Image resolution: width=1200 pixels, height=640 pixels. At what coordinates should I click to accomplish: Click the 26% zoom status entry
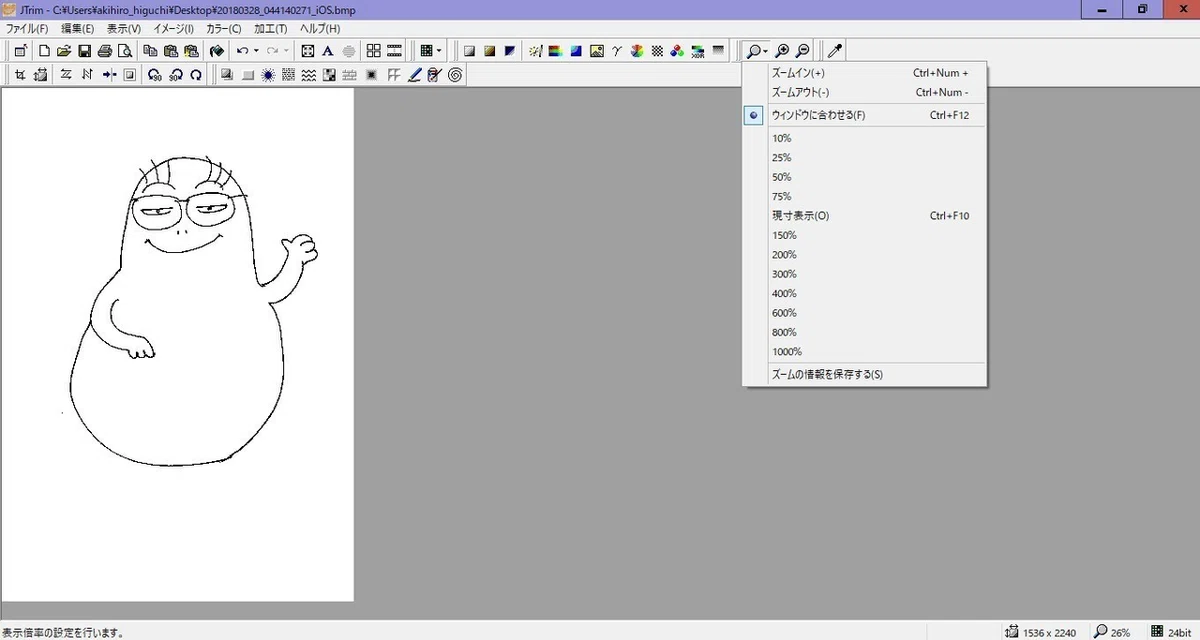coord(1112,632)
